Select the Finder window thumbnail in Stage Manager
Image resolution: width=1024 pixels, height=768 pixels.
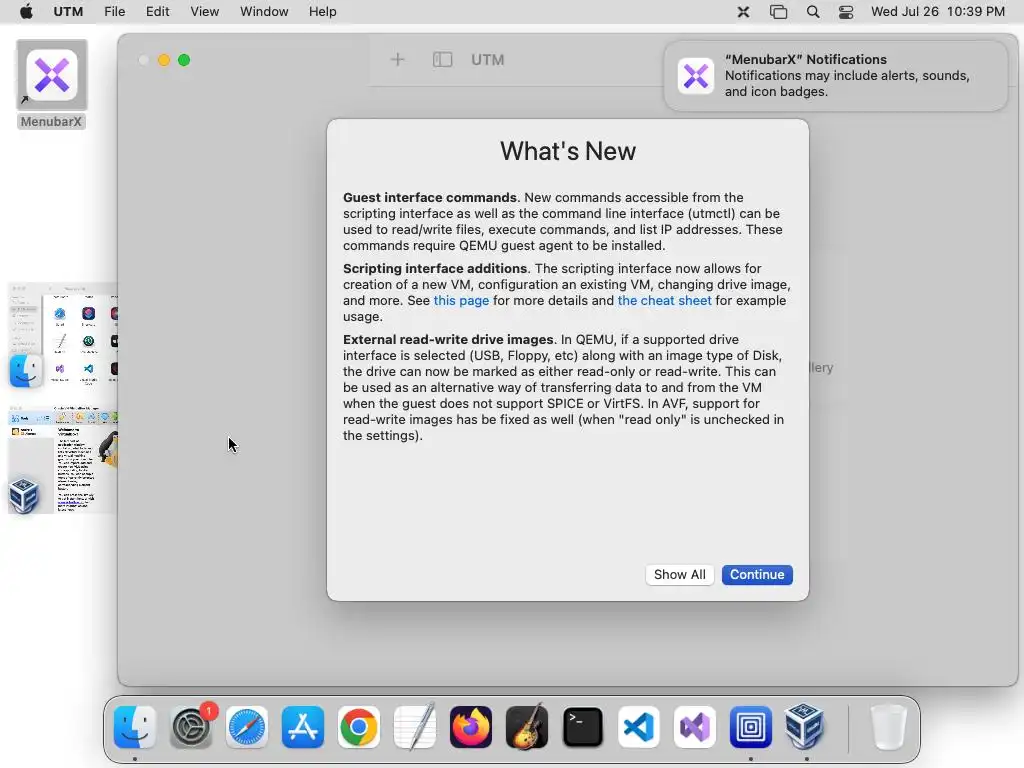(63, 336)
